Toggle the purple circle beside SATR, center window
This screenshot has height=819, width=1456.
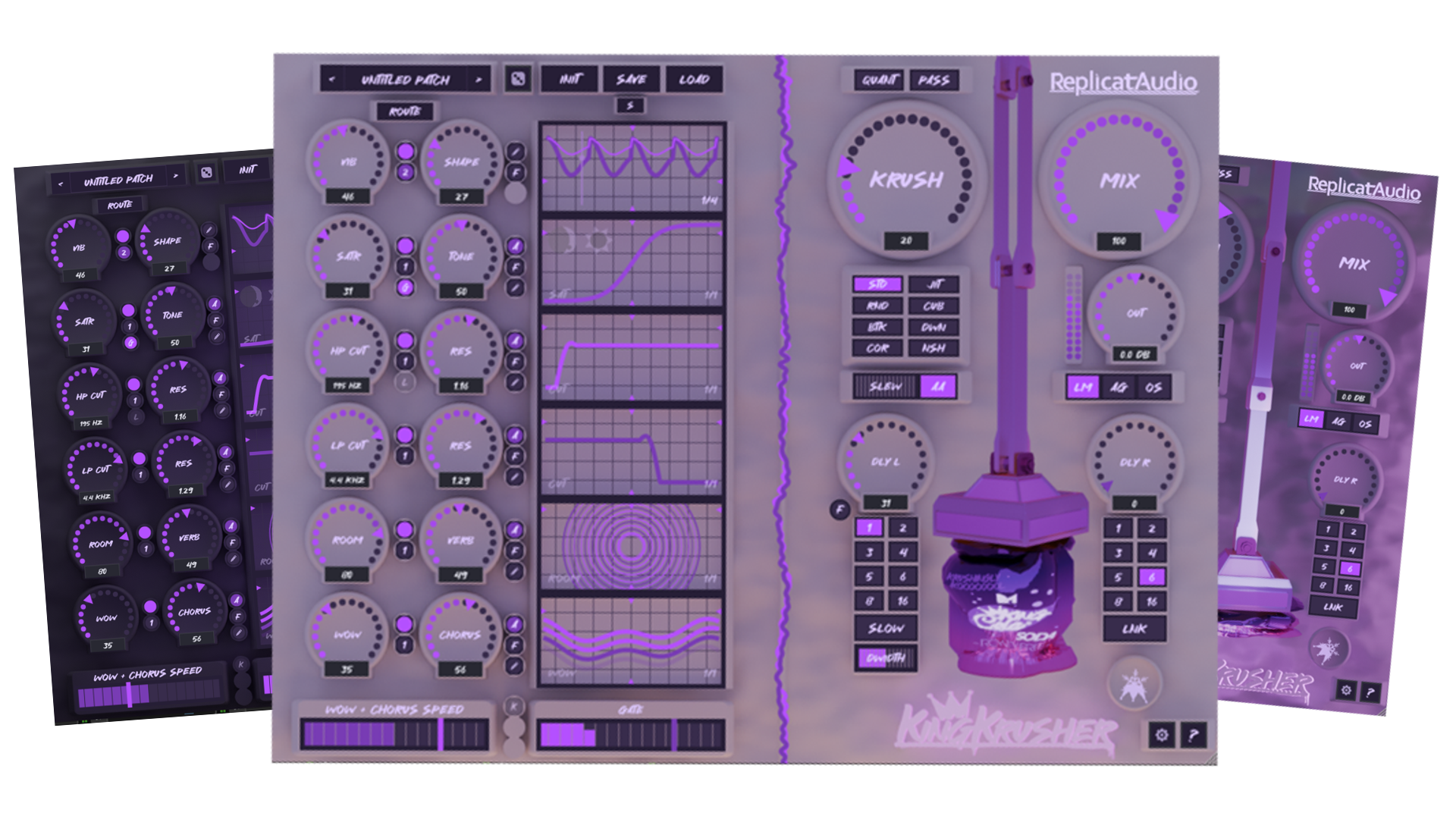(406, 246)
